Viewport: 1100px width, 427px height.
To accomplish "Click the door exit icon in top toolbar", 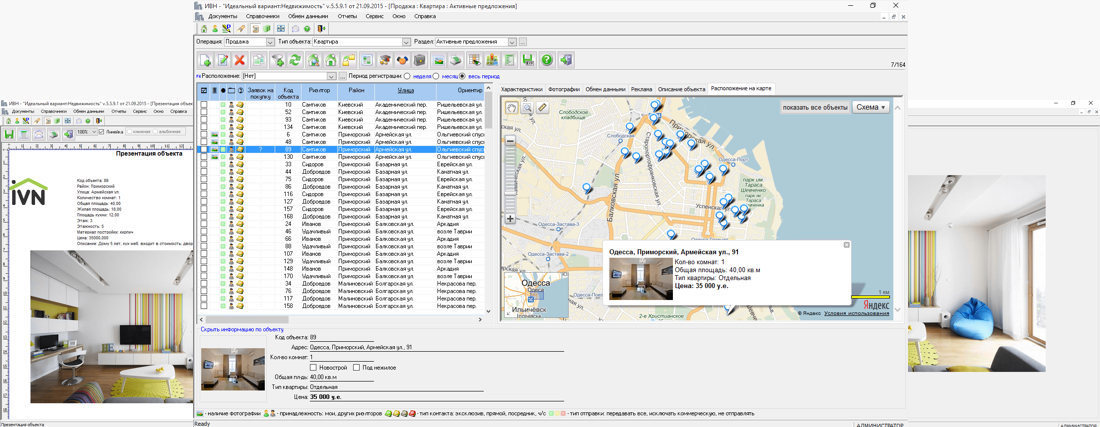I will 322,29.
